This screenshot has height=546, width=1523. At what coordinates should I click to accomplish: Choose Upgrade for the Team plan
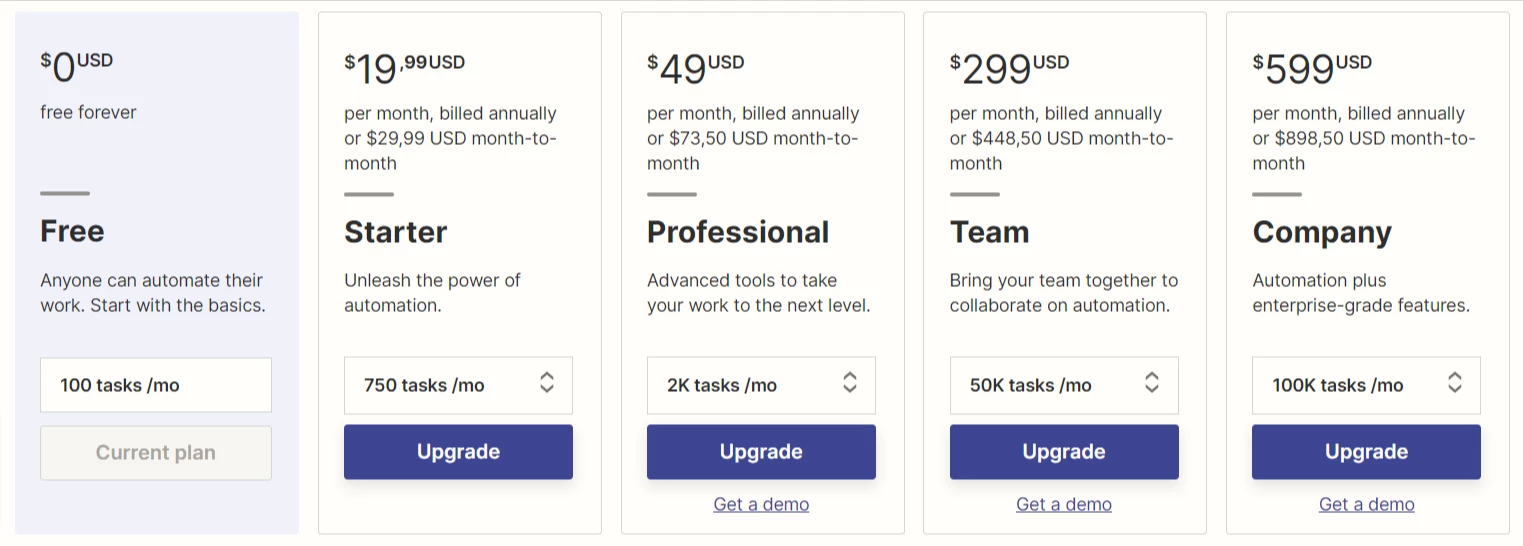[1063, 452]
